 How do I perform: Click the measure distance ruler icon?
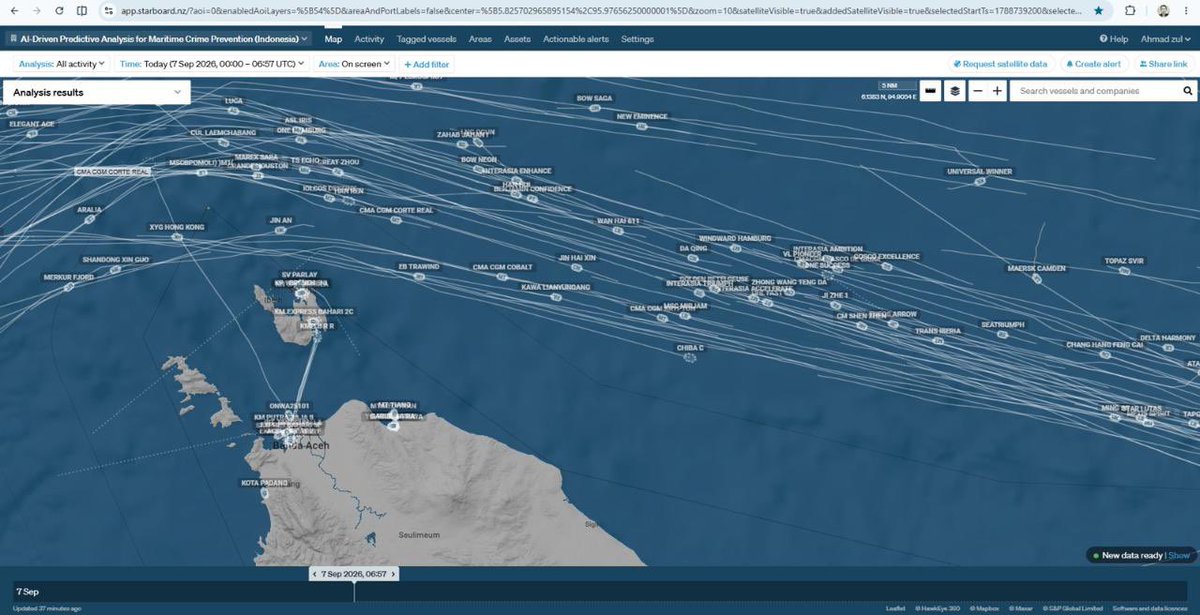pyautogui.click(x=931, y=91)
